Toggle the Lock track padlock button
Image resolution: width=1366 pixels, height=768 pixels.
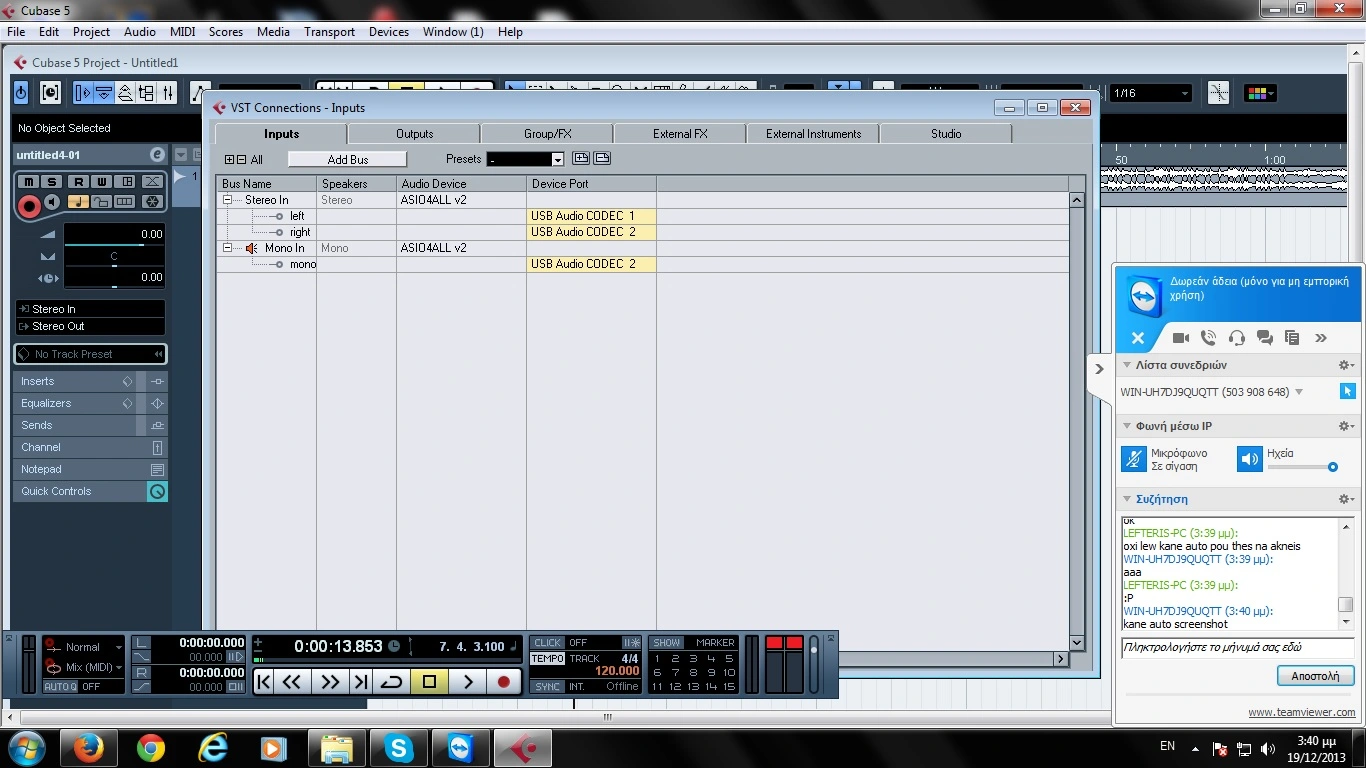coord(101,202)
